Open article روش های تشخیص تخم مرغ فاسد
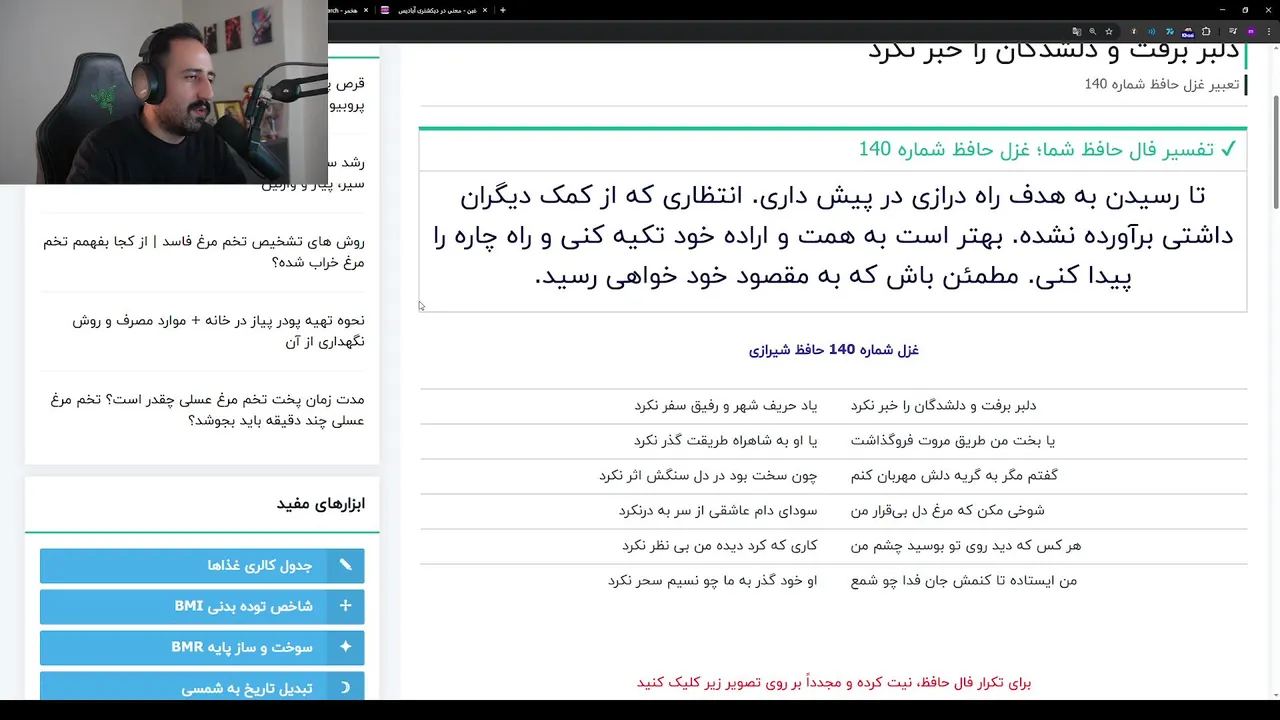This screenshot has width=1280, height=720. (204, 252)
